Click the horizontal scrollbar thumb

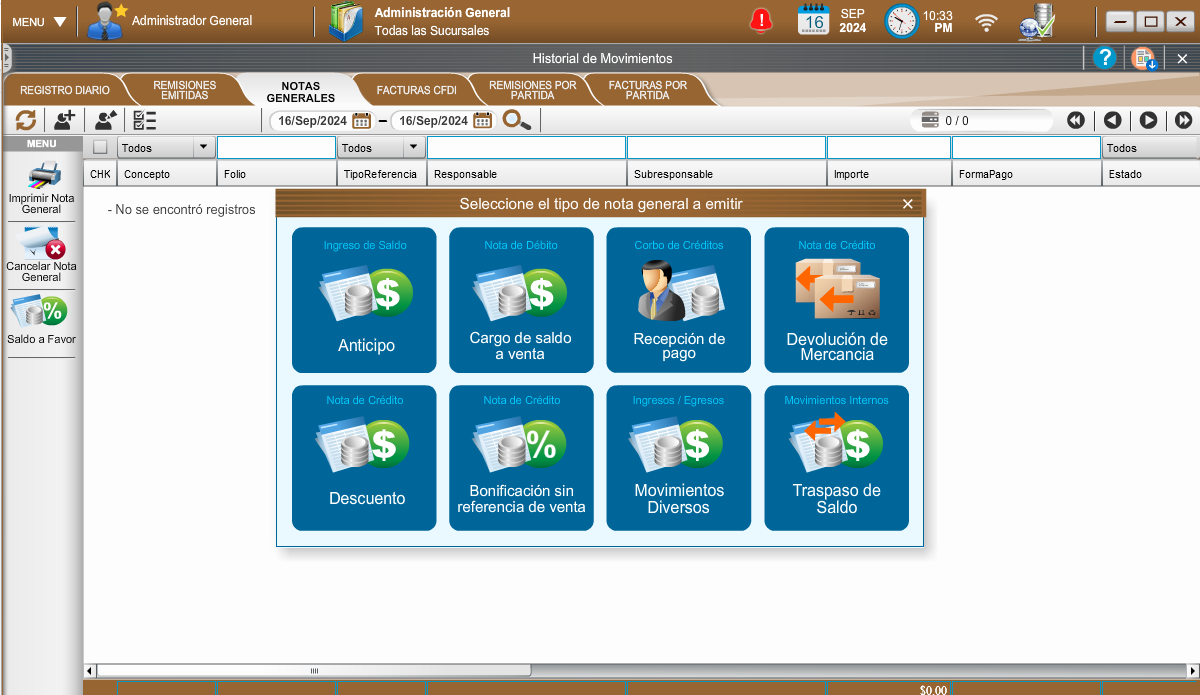coord(315,671)
